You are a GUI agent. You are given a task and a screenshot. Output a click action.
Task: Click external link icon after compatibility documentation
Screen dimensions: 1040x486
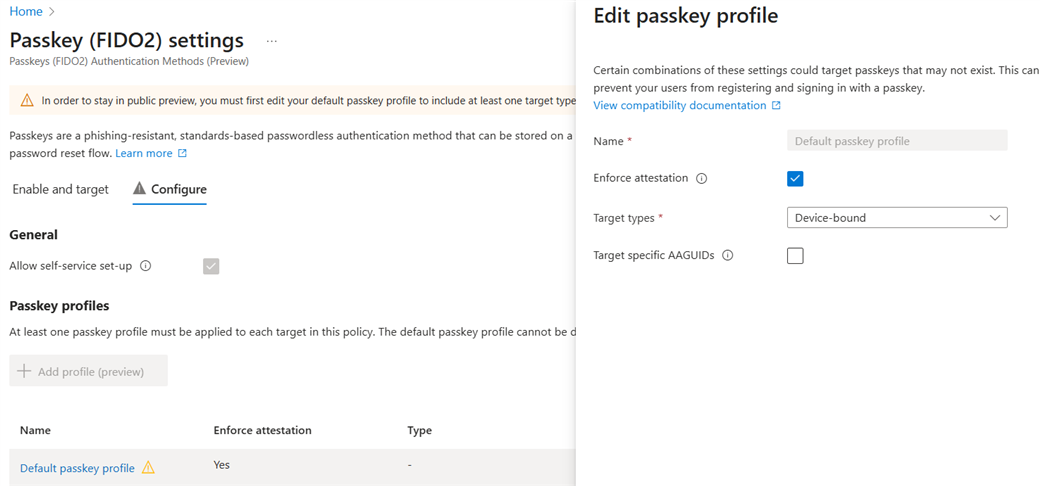pos(776,106)
